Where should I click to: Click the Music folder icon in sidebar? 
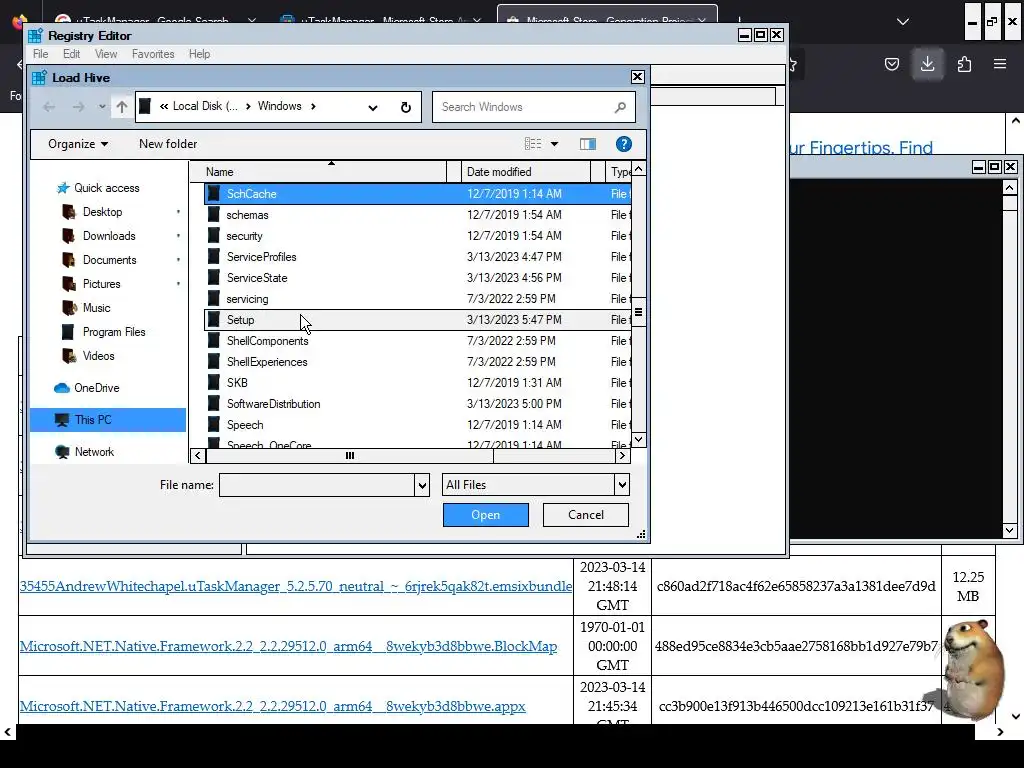[69, 308]
